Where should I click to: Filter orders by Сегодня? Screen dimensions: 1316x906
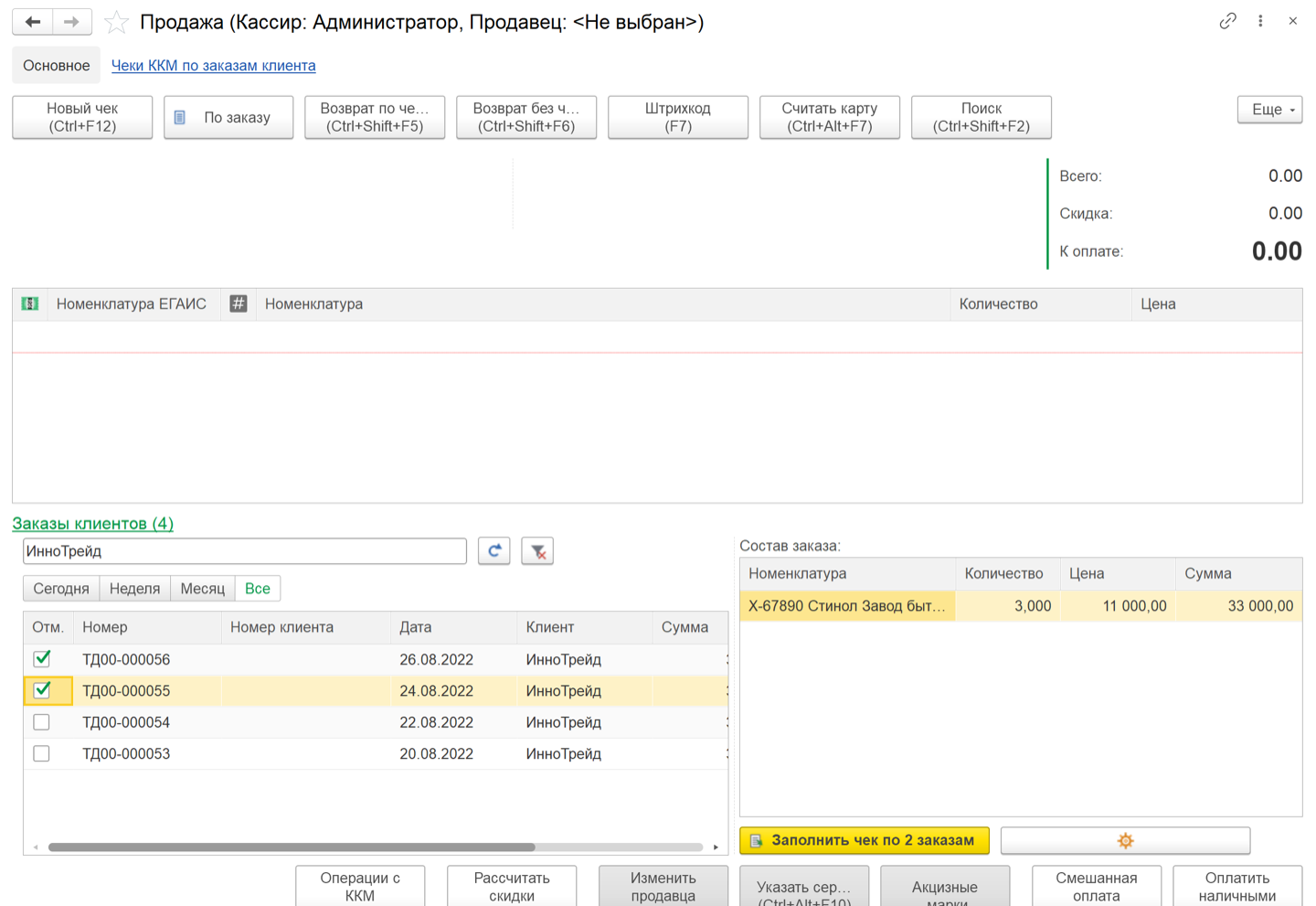point(61,589)
